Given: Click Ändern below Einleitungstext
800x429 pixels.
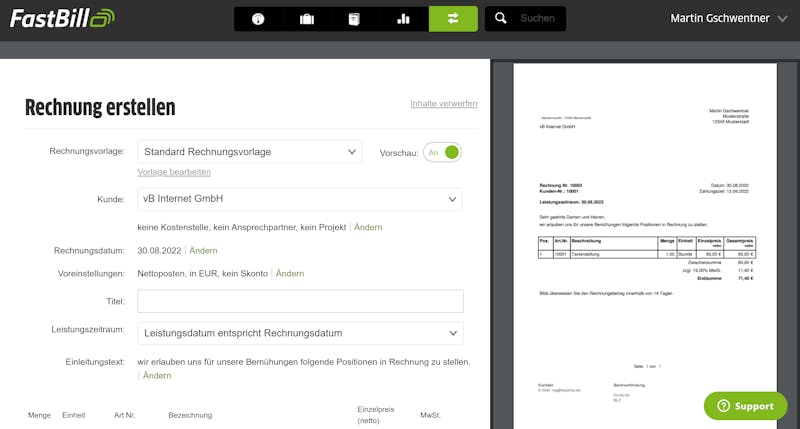Looking at the screenshot, I should pos(157,375).
